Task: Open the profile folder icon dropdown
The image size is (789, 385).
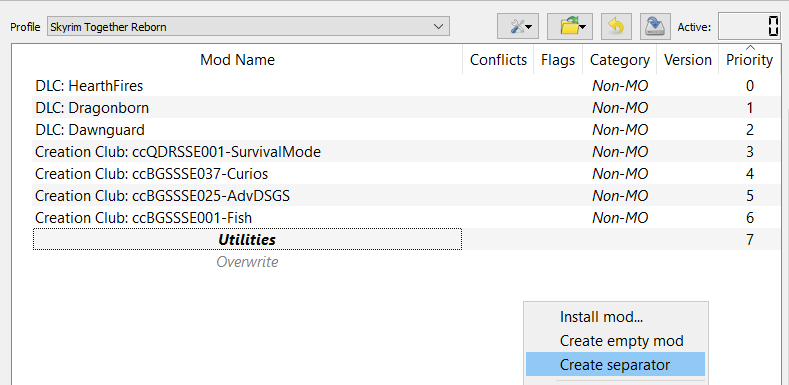Action: coord(570,26)
